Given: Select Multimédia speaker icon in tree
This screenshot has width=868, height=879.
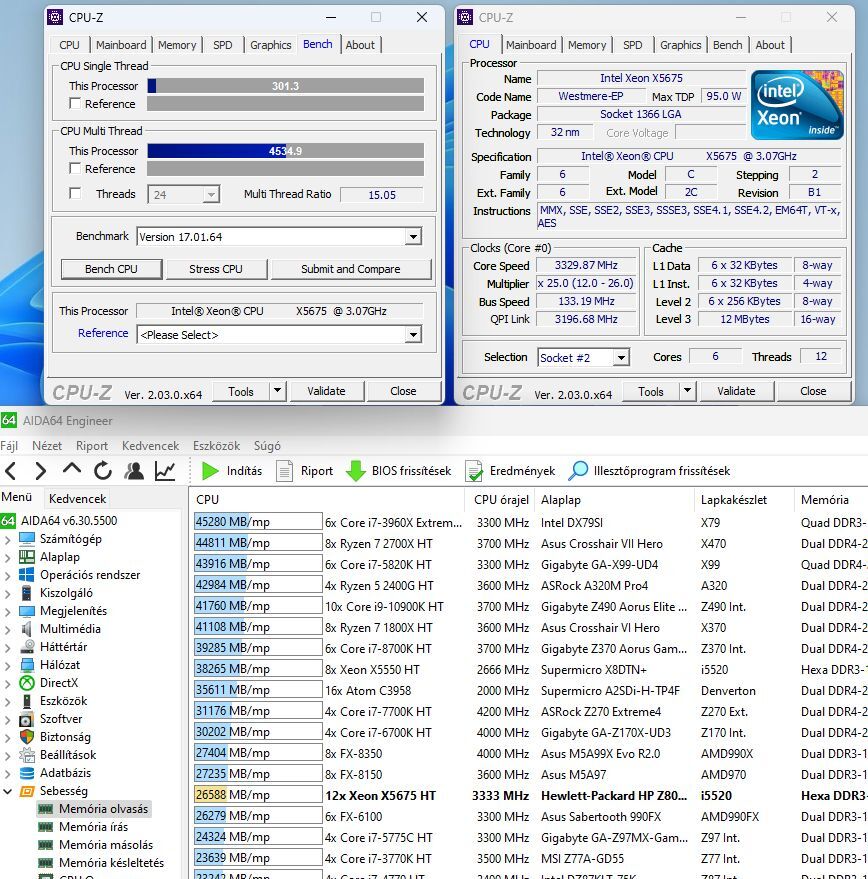Looking at the screenshot, I should (x=27, y=628).
